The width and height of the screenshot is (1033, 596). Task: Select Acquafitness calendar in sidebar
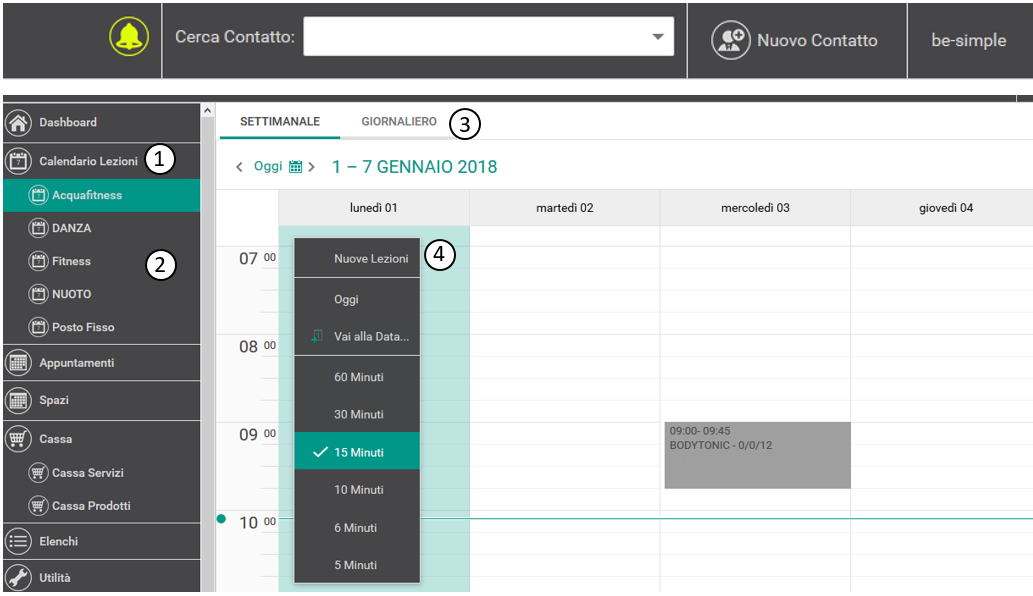pyautogui.click(x=102, y=195)
